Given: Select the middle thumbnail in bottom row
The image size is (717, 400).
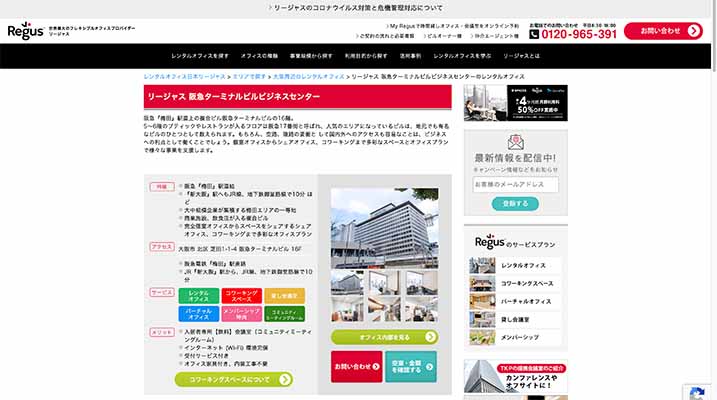Looking at the screenshot, I should pos(384,309).
